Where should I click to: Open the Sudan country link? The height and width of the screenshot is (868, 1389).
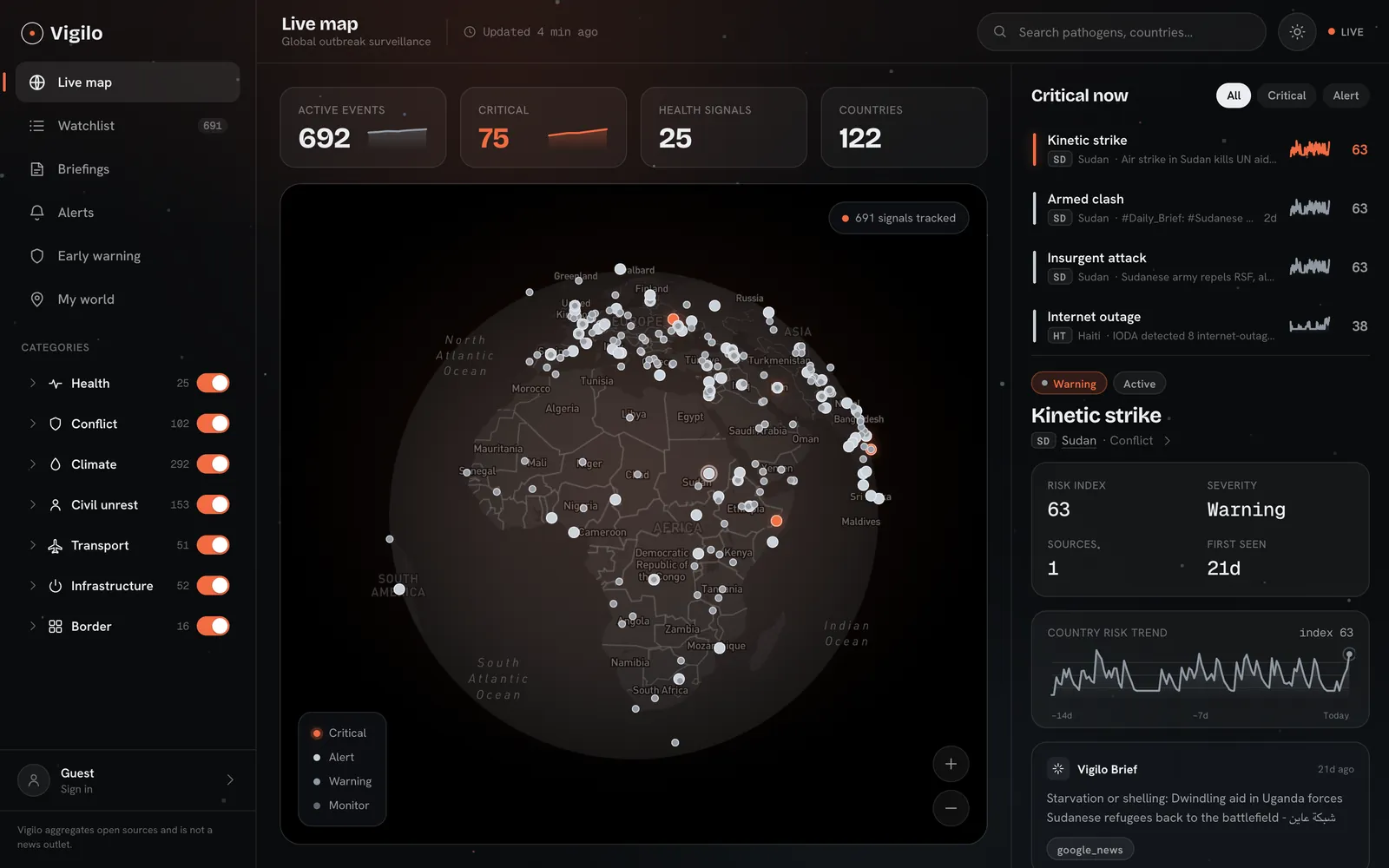[1078, 441]
